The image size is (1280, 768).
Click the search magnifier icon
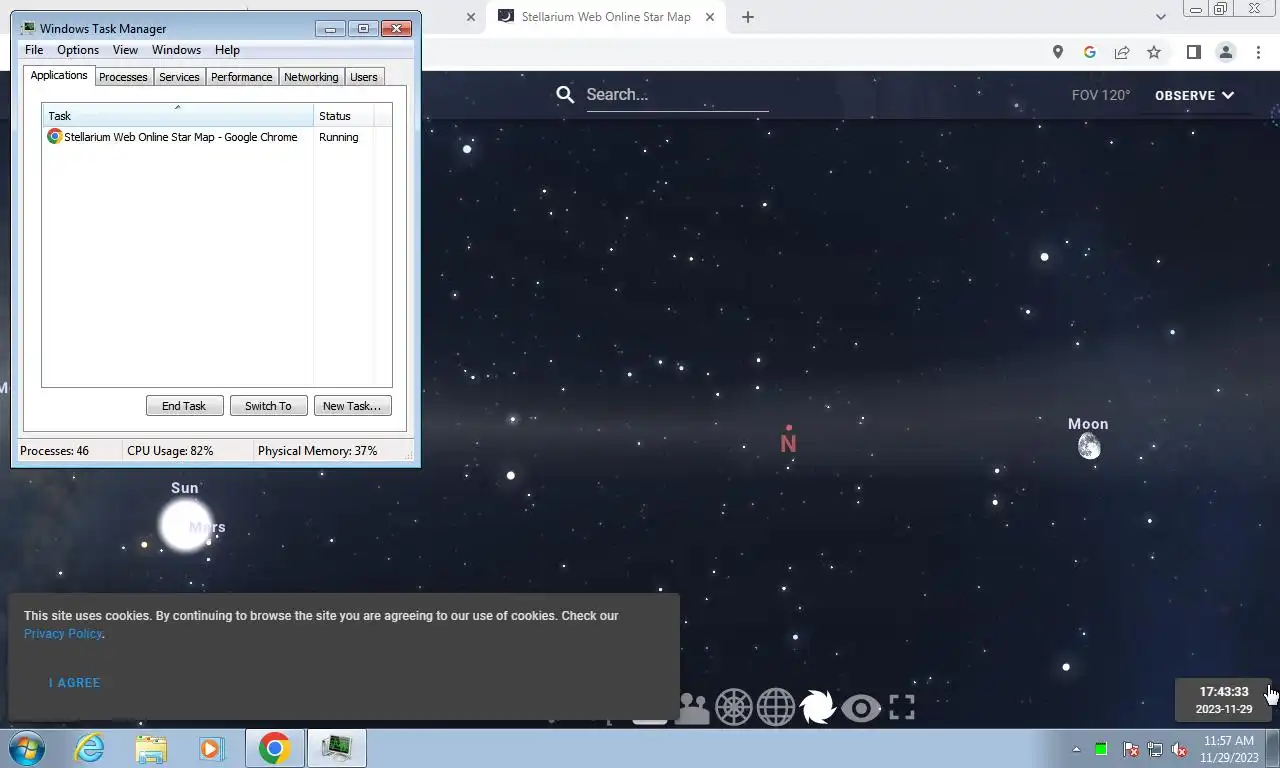(x=565, y=95)
